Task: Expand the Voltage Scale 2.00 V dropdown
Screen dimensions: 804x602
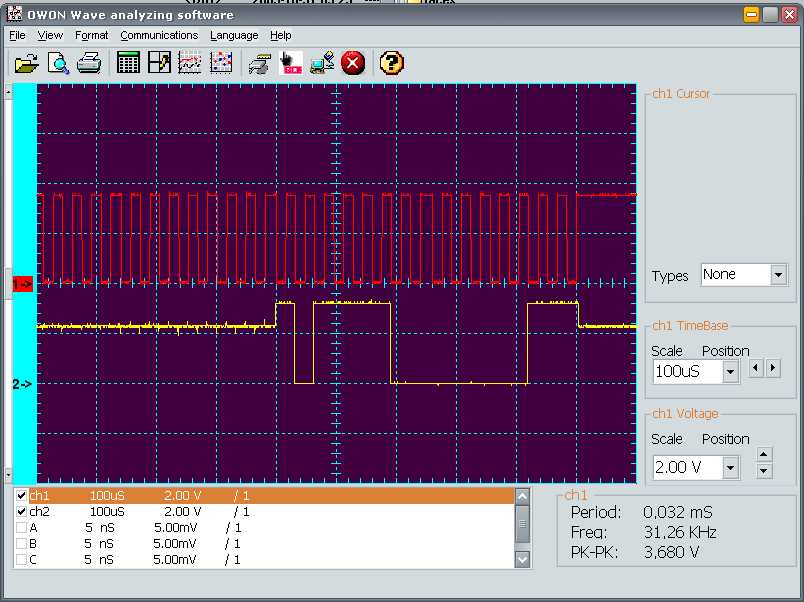Action: (730, 468)
